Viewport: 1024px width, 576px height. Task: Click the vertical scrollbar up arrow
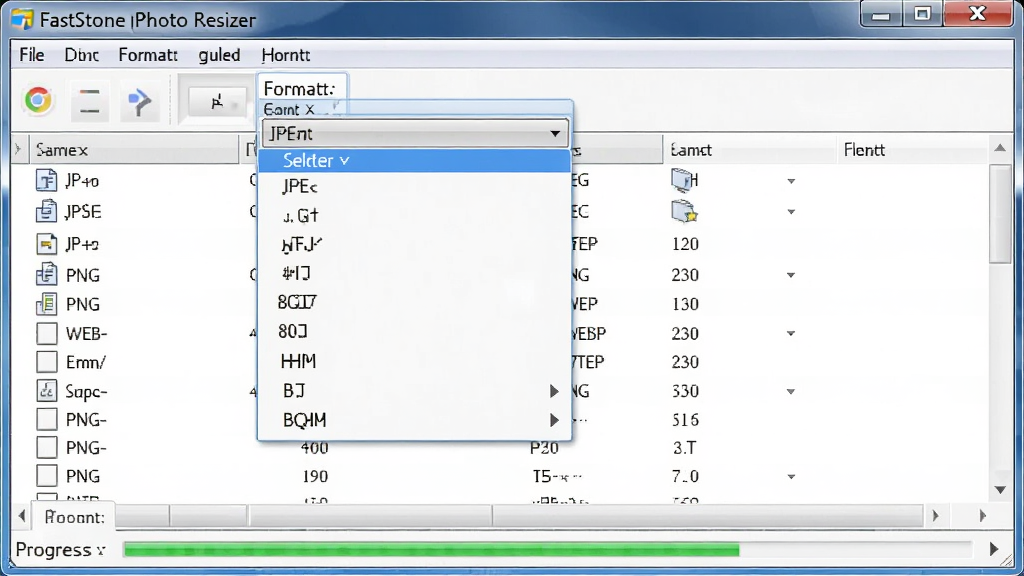coord(1000,148)
